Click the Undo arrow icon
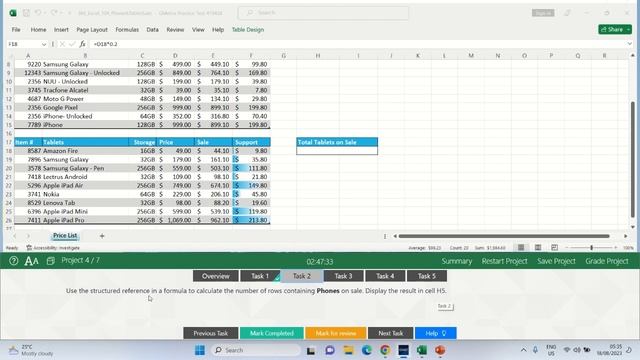Image resolution: width=640 pixels, height=360 pixels. 38,13
